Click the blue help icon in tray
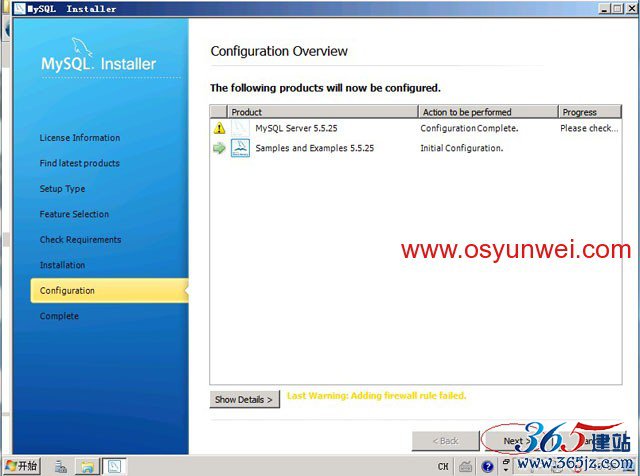Image resolution: width=640 pixels, height=476 pixels. (487, 466)
